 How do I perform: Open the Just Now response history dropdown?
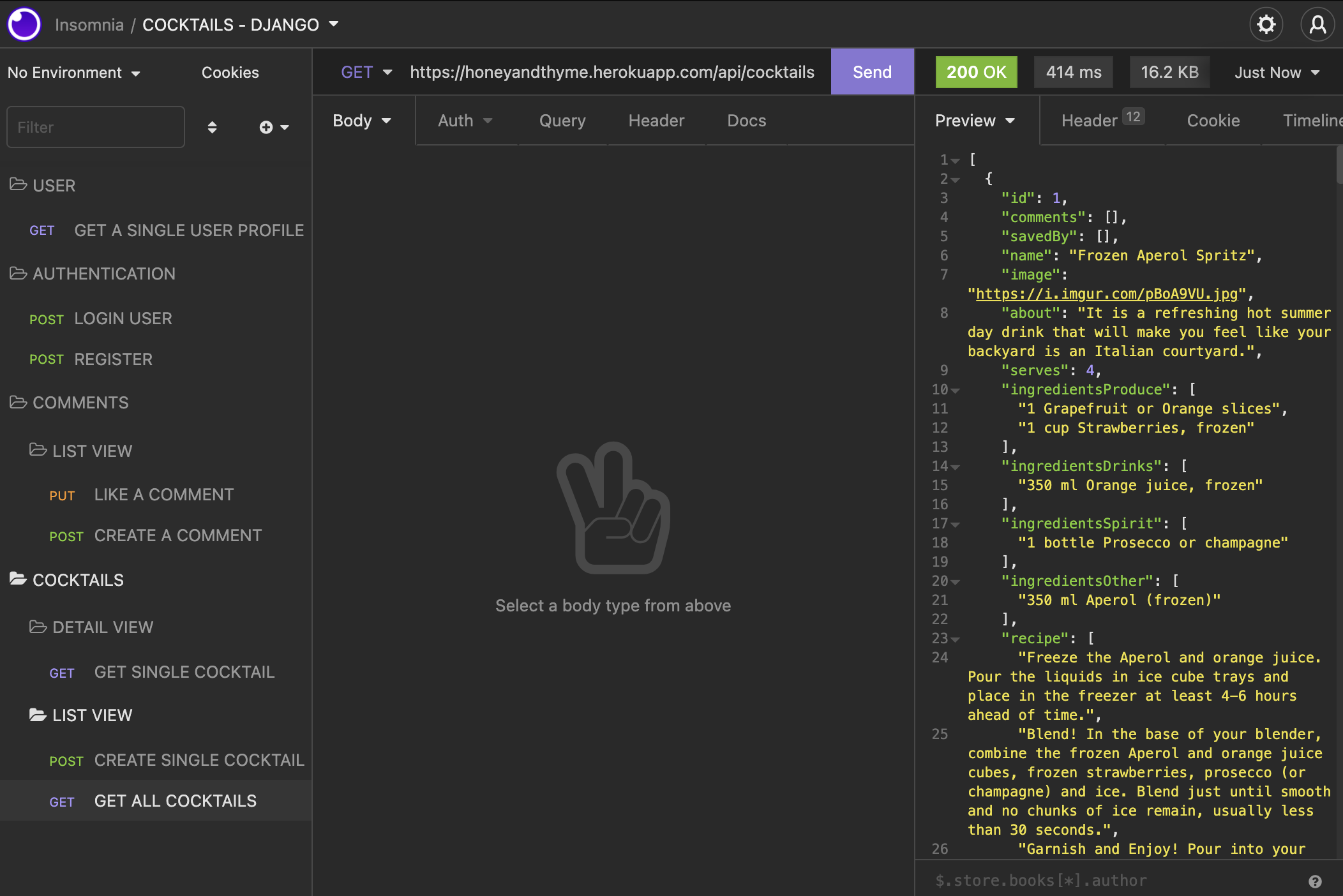click(x=1277, y=73)
